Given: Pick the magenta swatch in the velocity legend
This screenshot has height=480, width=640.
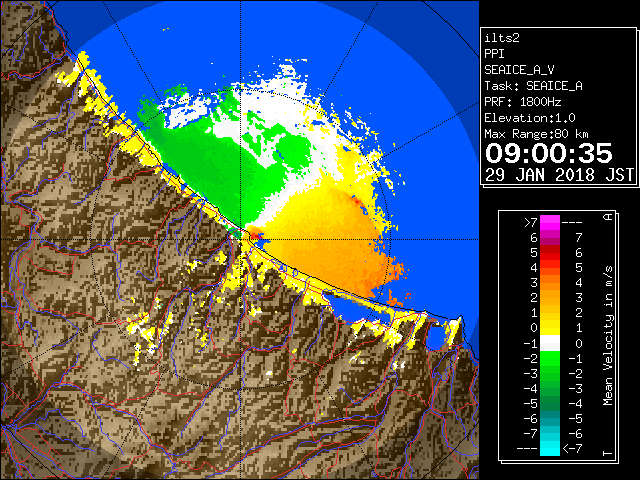Looking at the screenshot, I should pos(550,223).
